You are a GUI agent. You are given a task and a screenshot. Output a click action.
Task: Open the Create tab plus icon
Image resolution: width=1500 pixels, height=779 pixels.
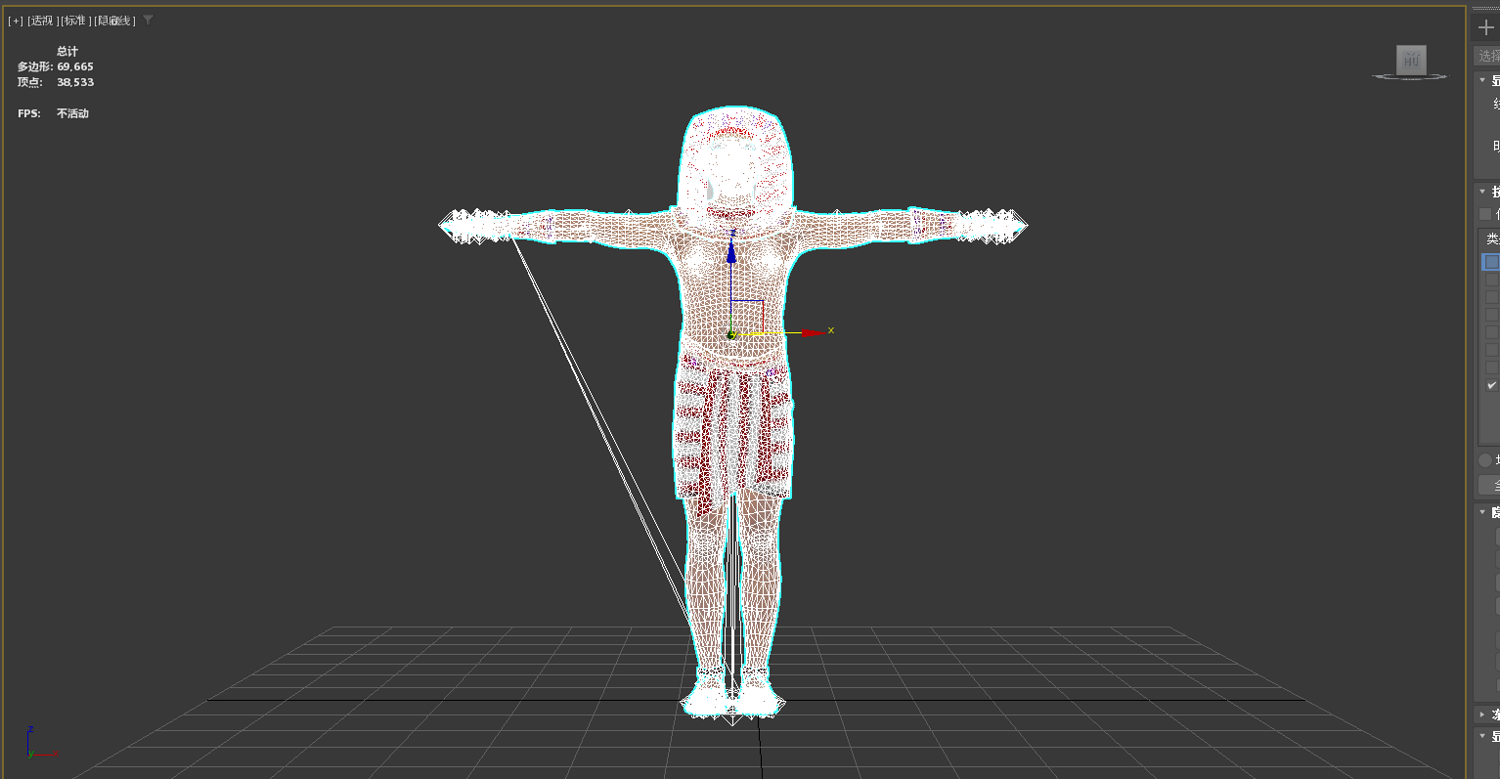pos(1486,27)
